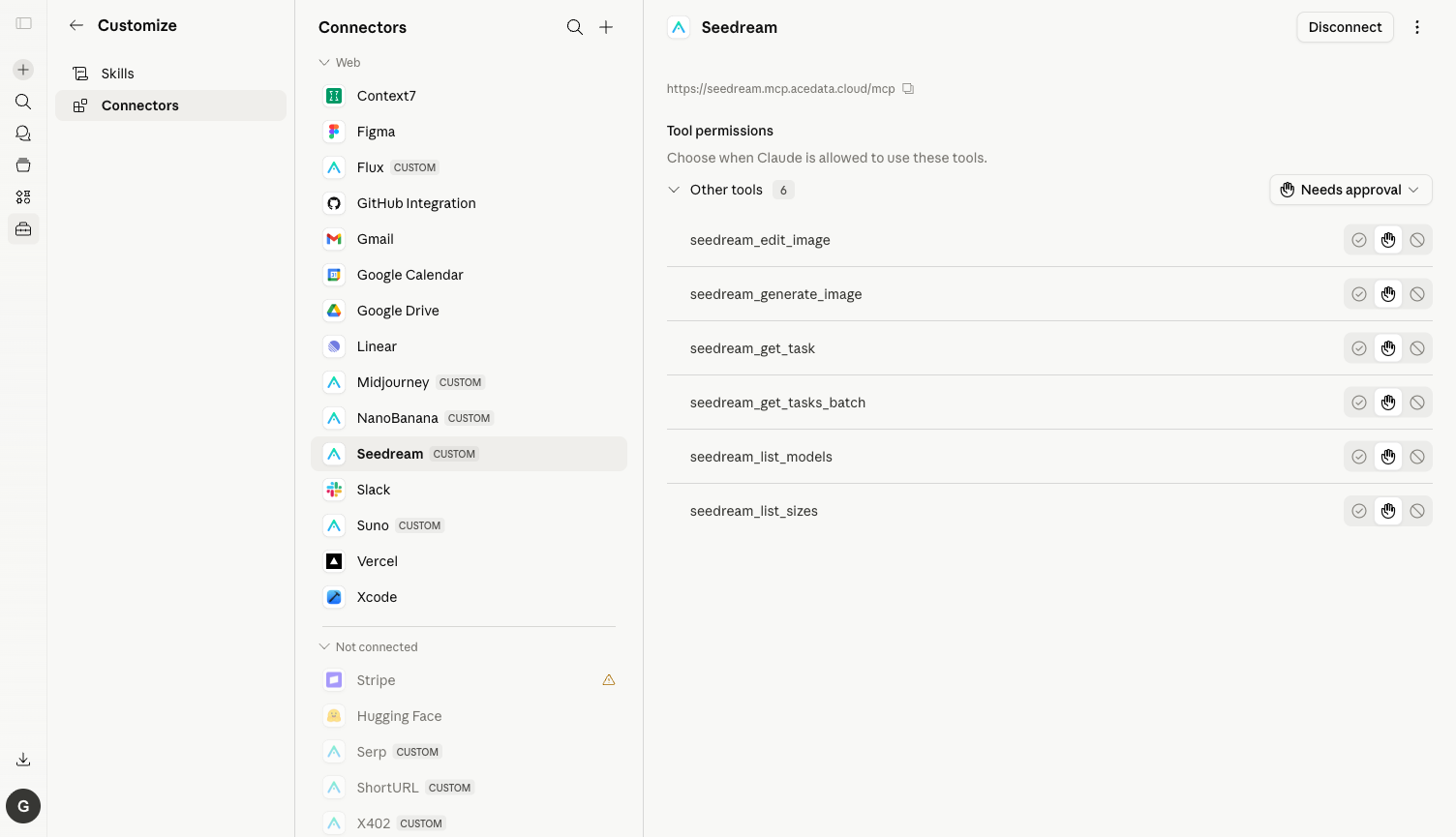
Task: Select the NanoBanana connector
Action: [x=469, y=418]
